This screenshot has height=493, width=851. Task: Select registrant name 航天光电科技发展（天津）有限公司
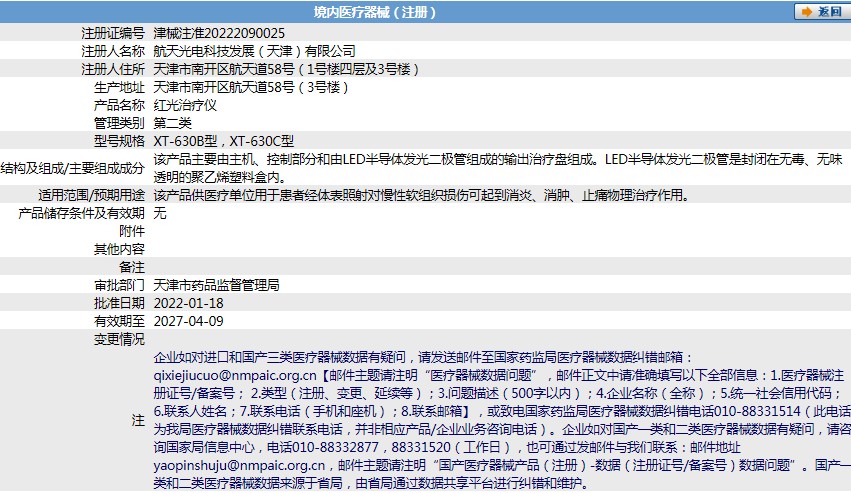pos(255,51)
